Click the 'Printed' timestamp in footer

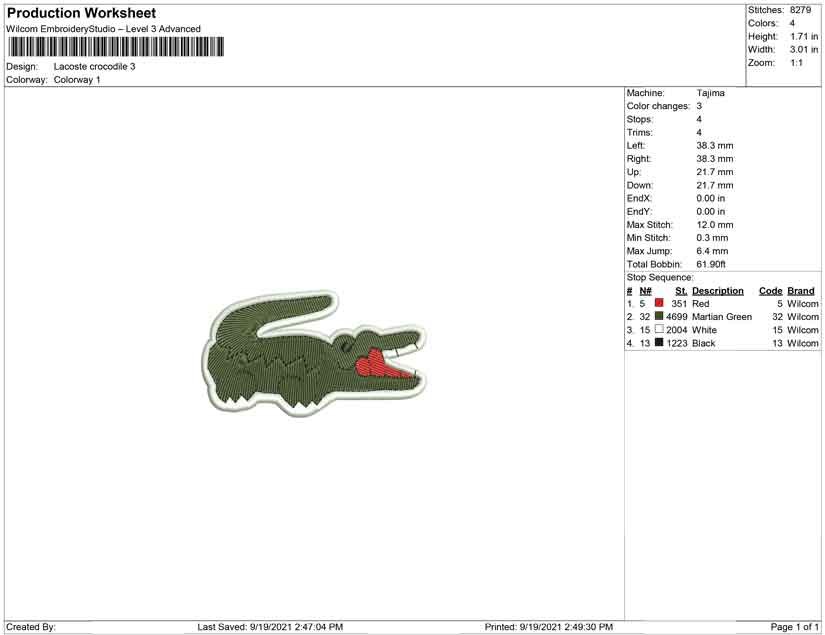(x=549, y=627)
